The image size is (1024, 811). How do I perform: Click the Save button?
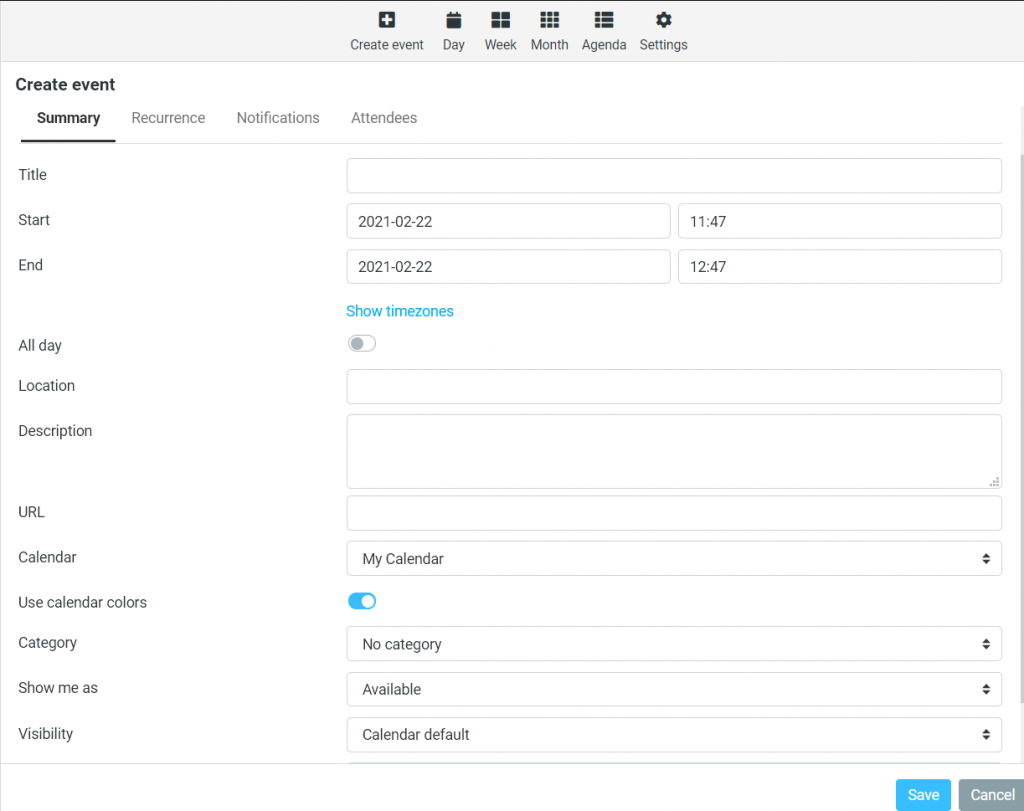[x=923, y=795]
